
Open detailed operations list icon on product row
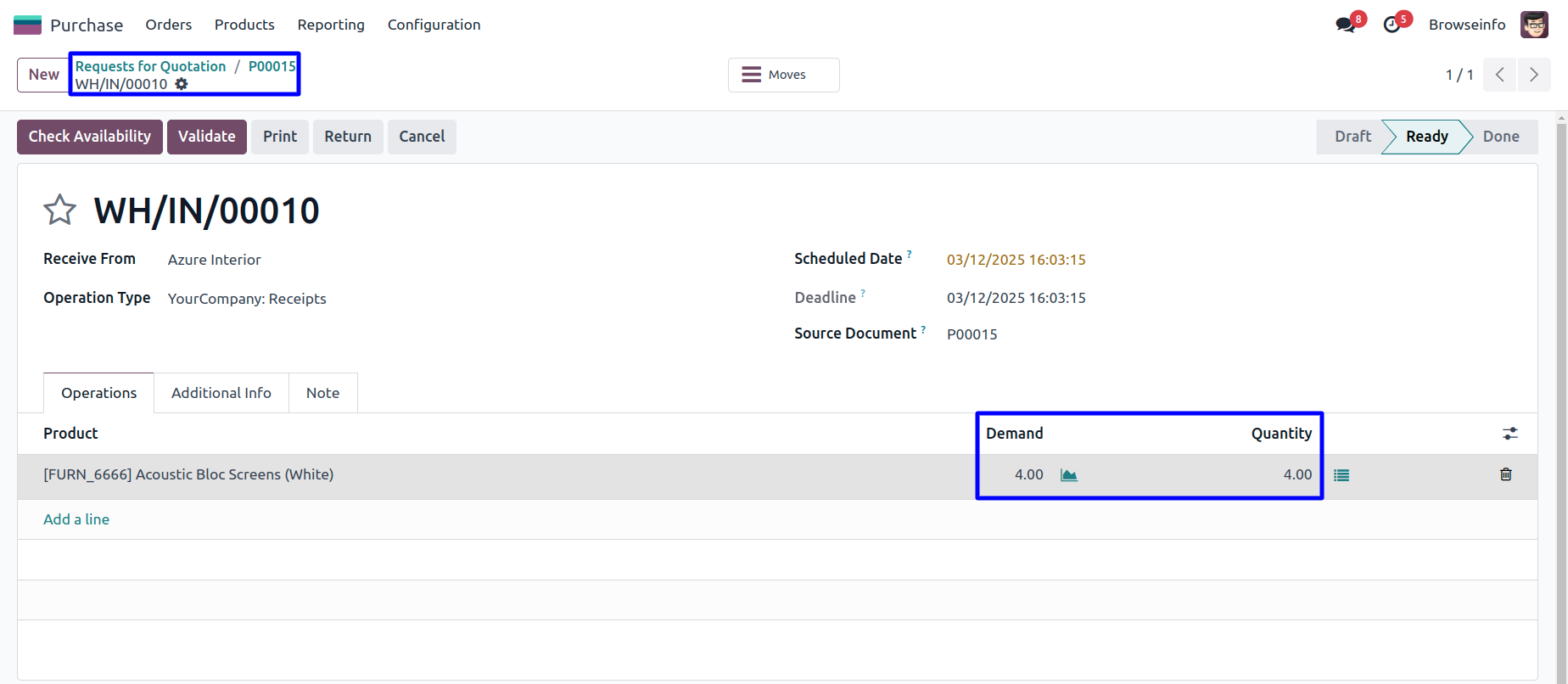(1341, 475)
